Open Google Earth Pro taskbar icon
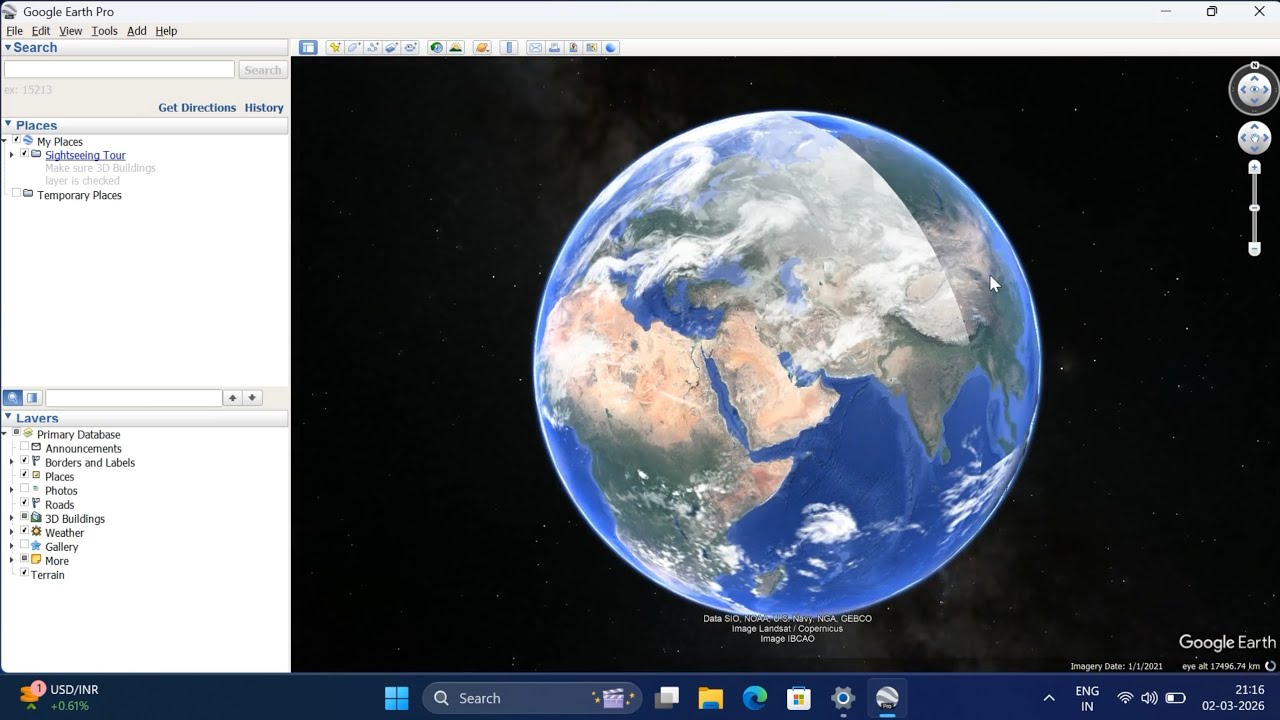The image size is (1280, 720). click(x=887, y=698)
